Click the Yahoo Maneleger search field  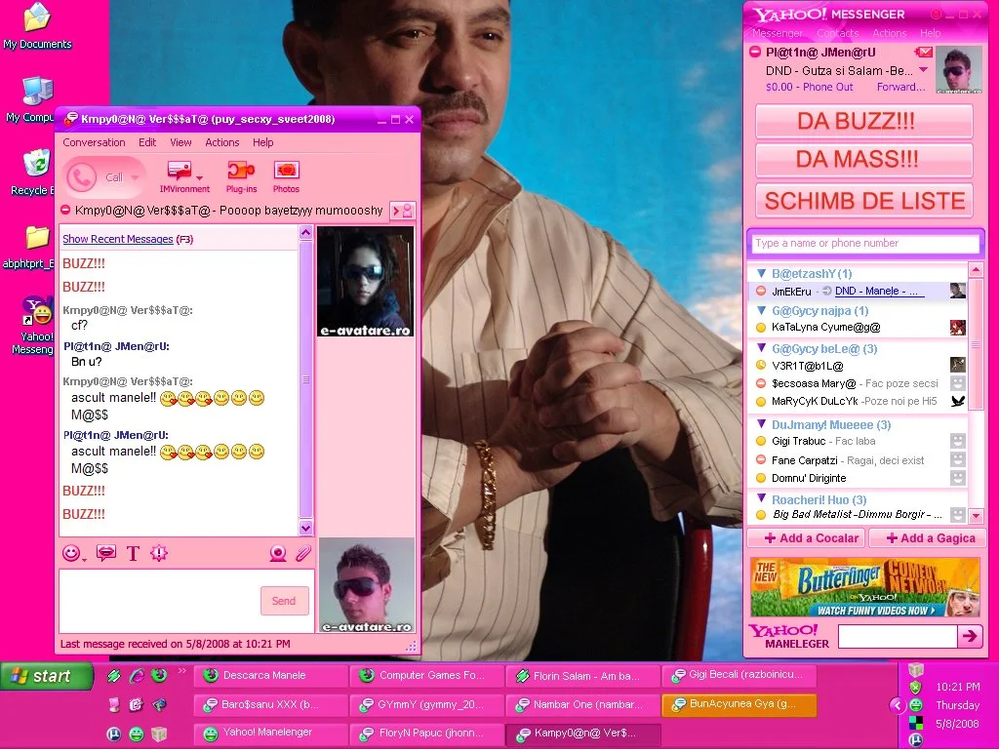897,636
